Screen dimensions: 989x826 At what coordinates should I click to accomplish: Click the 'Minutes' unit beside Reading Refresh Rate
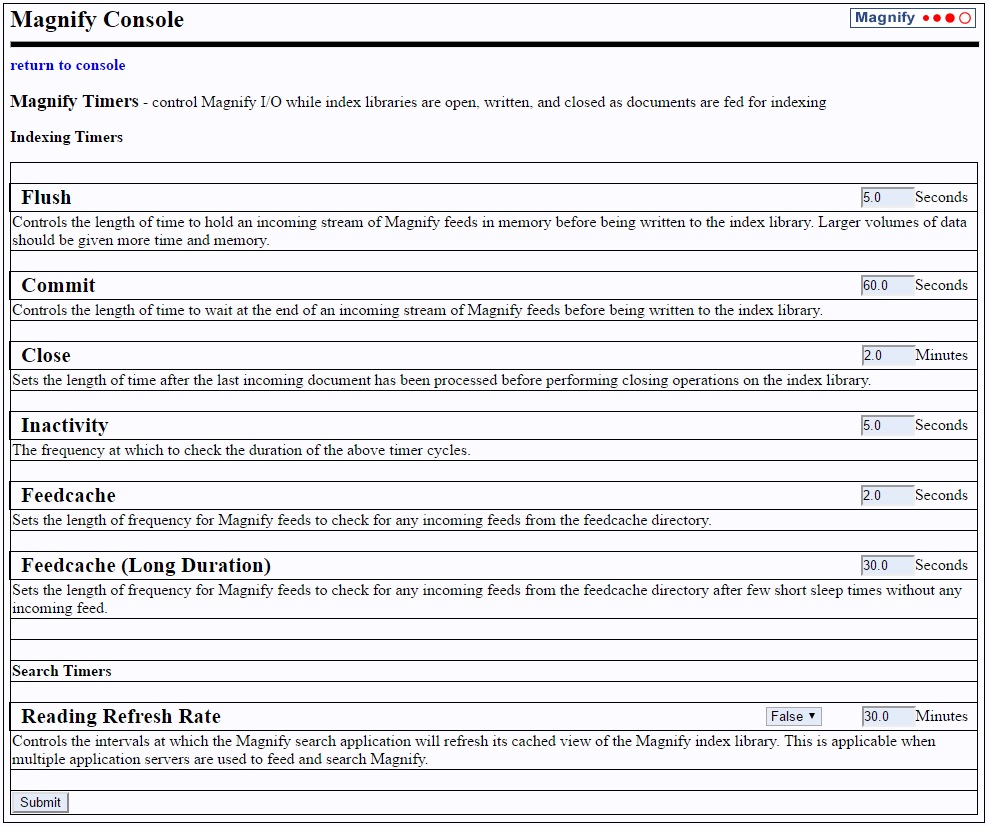[x=941, y=716]
